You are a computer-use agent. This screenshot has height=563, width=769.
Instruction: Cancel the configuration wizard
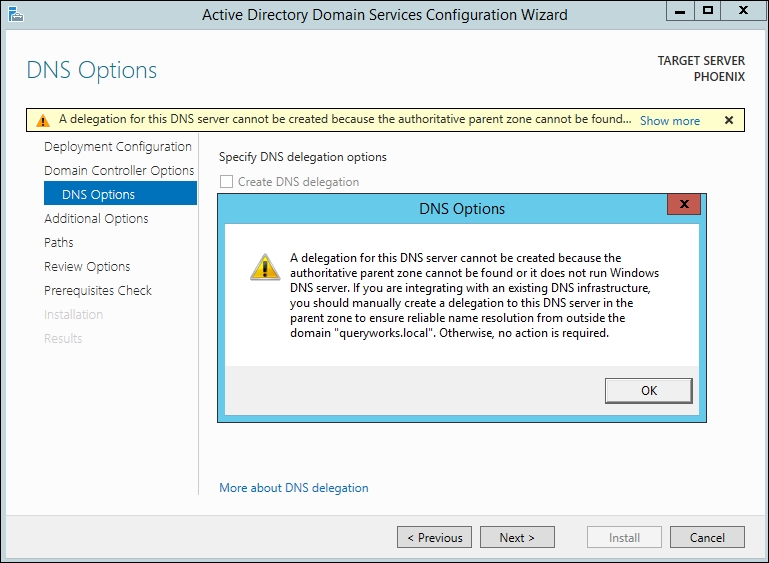(706, 537)
